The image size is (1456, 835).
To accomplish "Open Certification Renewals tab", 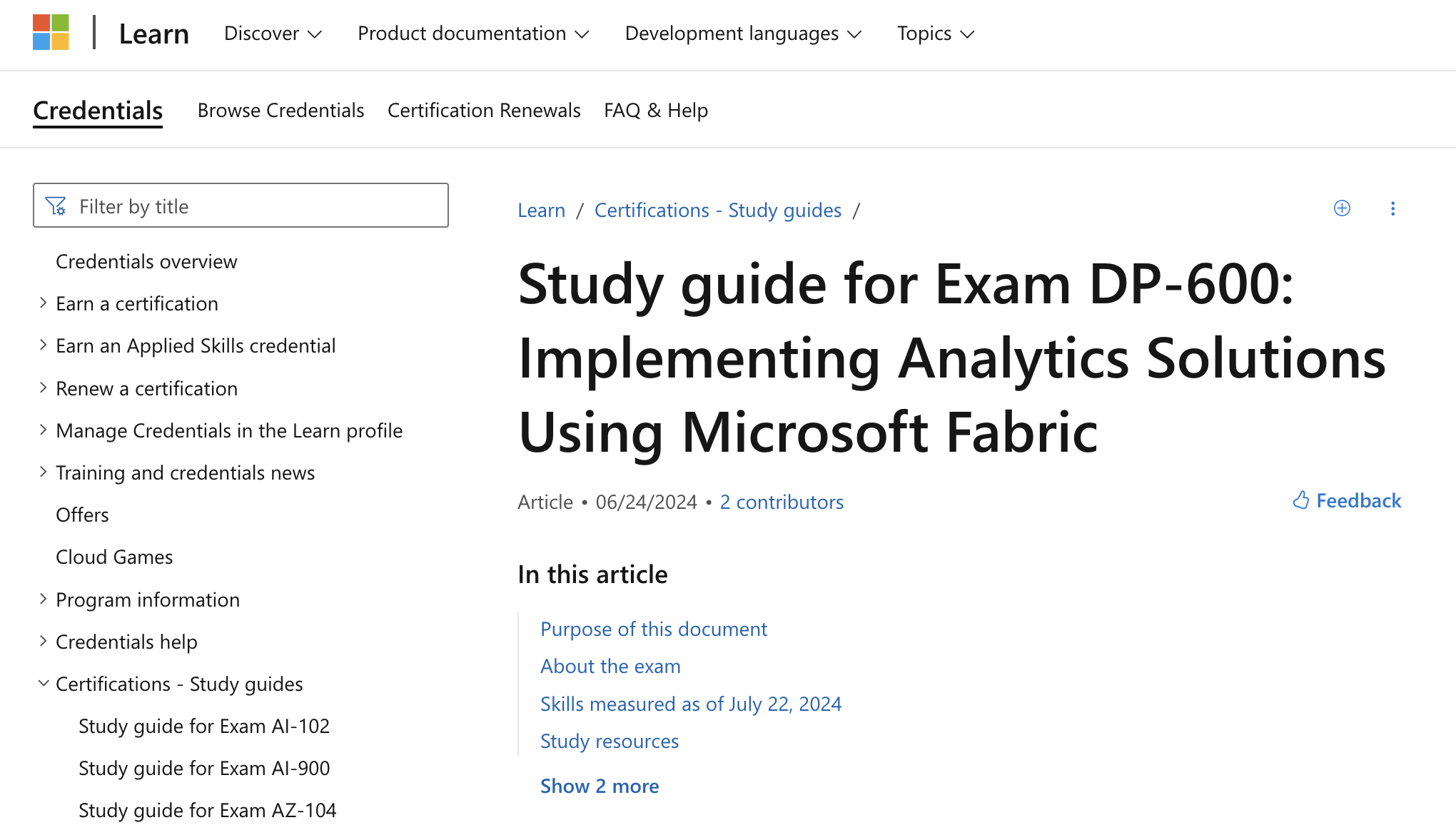I will coord(484,111).
